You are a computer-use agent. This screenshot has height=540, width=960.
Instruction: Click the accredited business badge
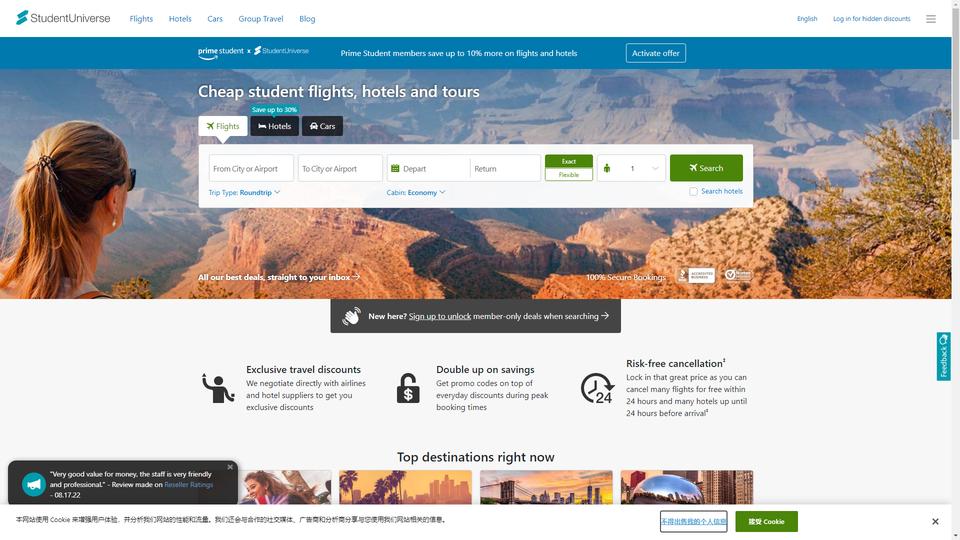point(696,276)
